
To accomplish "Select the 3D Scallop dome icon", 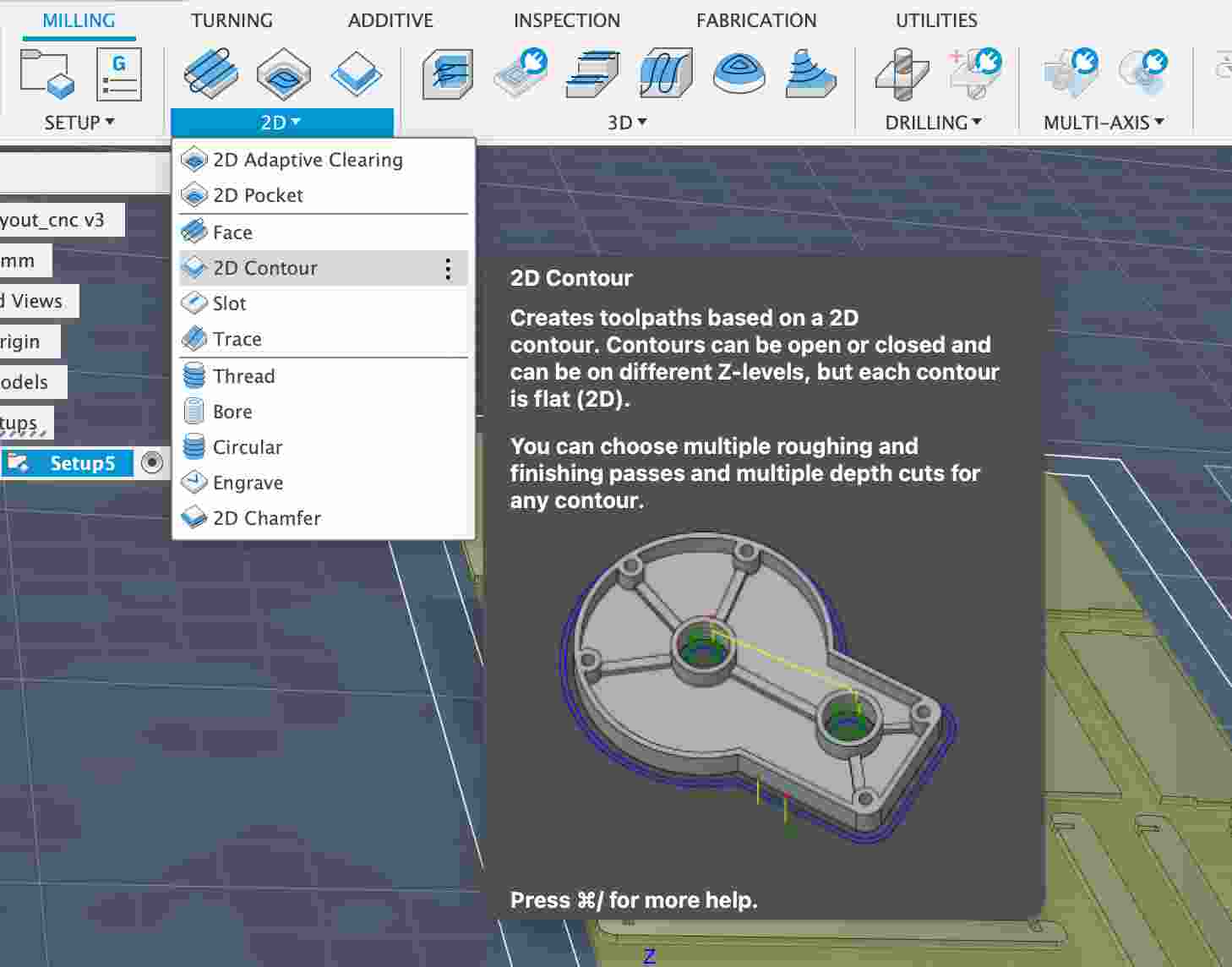I will tap(739, 74).
